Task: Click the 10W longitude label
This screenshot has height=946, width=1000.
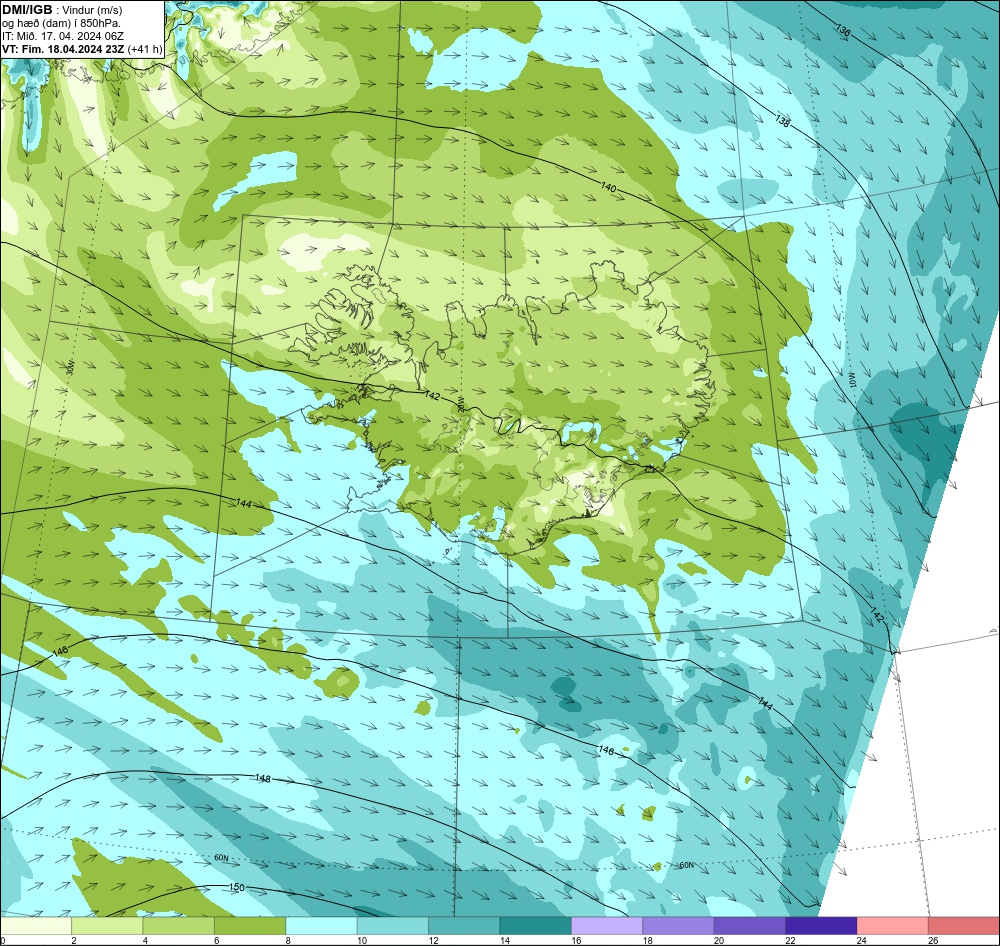Action: pos(851,380)
